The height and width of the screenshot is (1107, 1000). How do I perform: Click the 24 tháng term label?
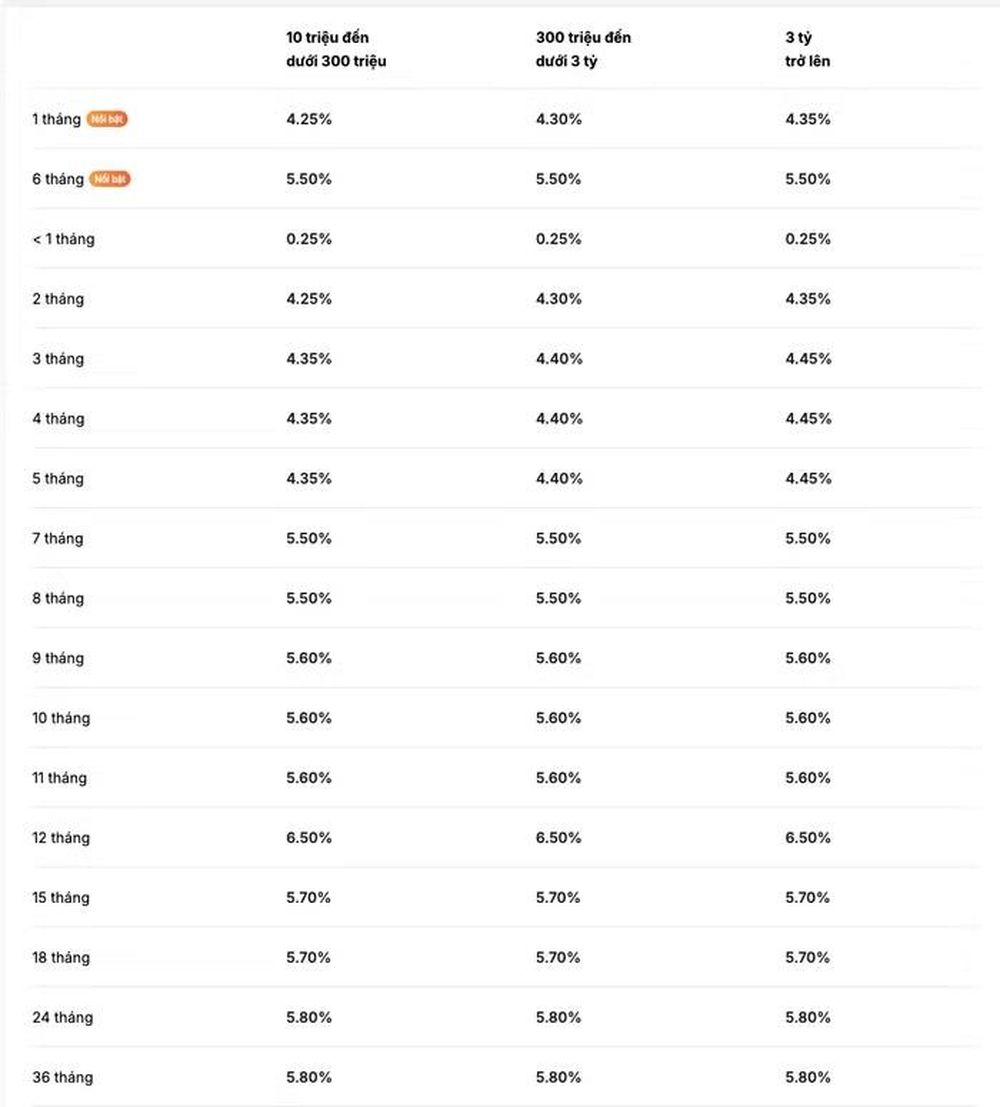tap(62, 1017)
